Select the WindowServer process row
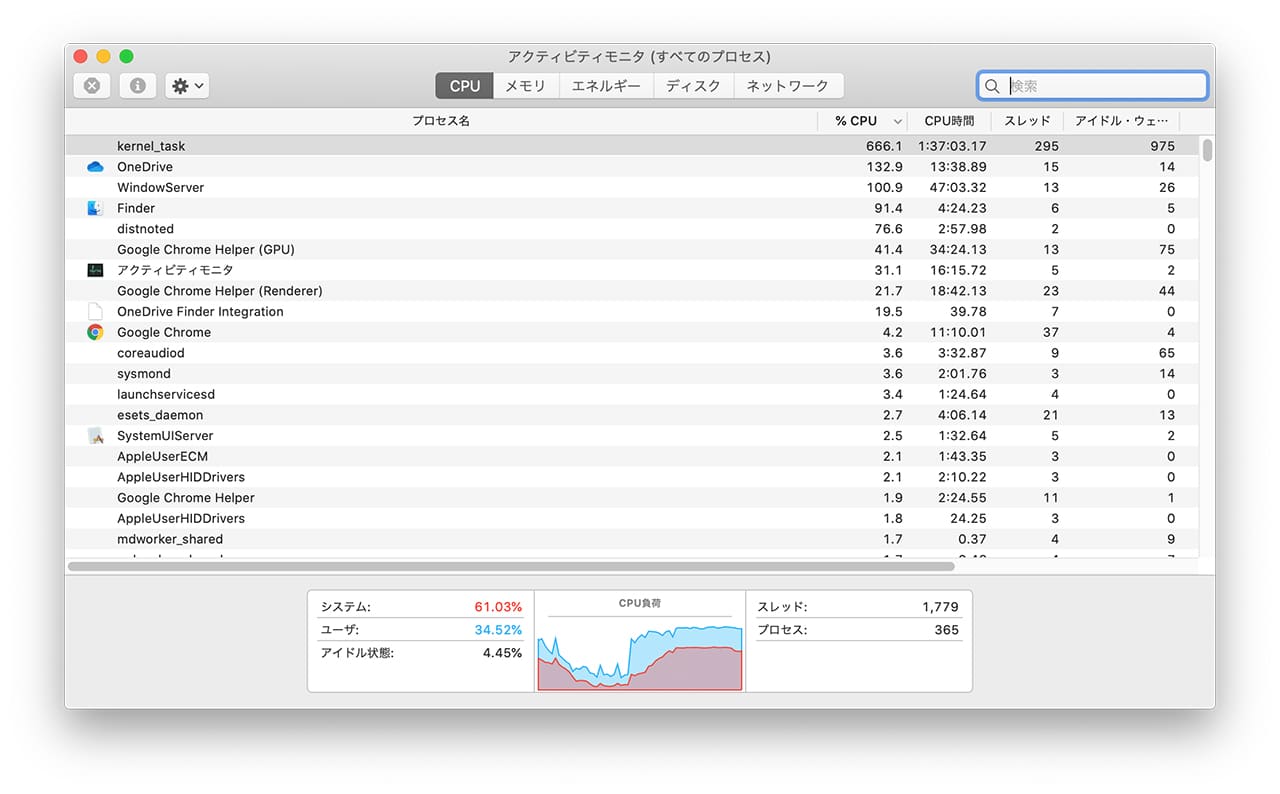This screenshot has height=794, width=1280. pos(632,188)
